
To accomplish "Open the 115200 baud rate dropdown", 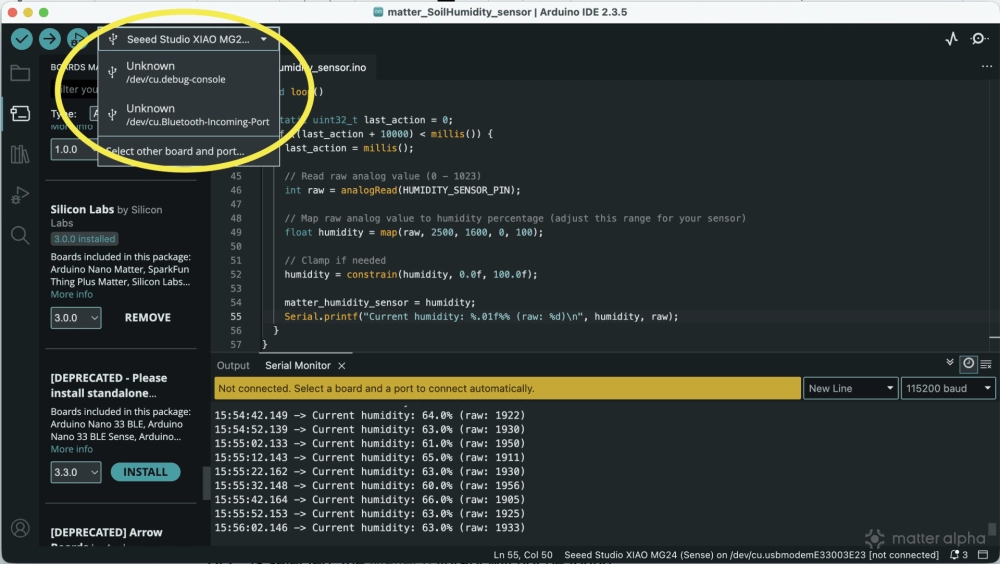I will tap(948, 388).
